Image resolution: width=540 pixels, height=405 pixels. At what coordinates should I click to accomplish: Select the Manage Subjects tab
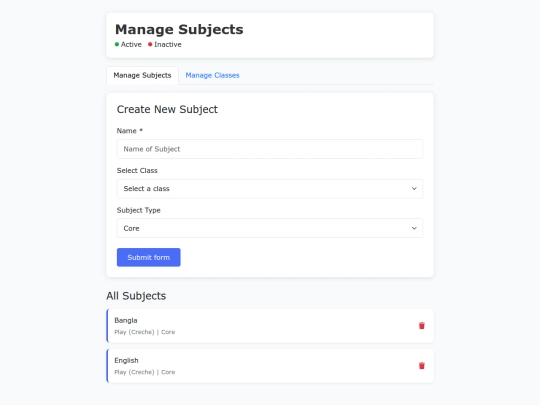142,75
